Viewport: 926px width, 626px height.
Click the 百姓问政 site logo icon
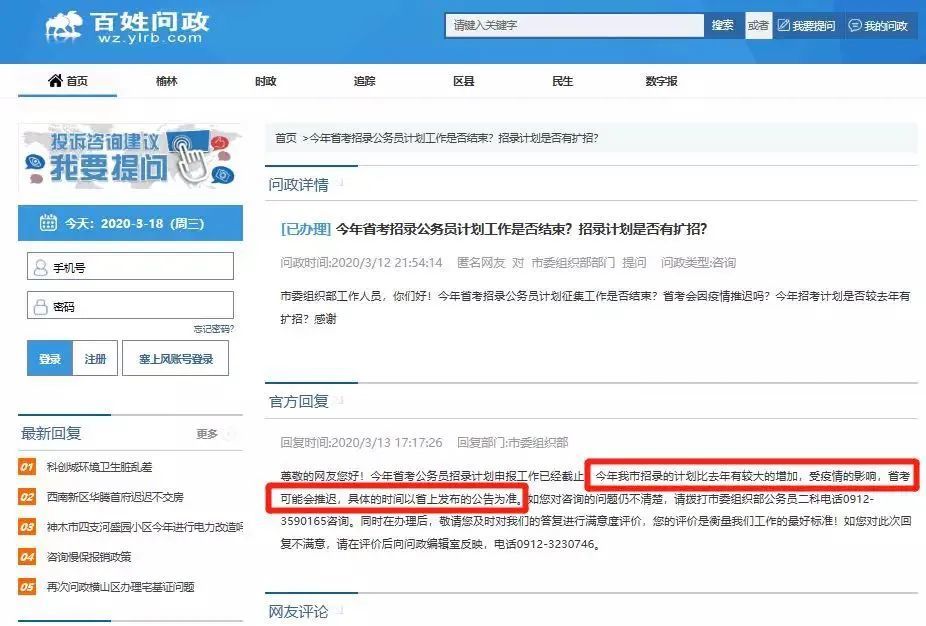66,23
